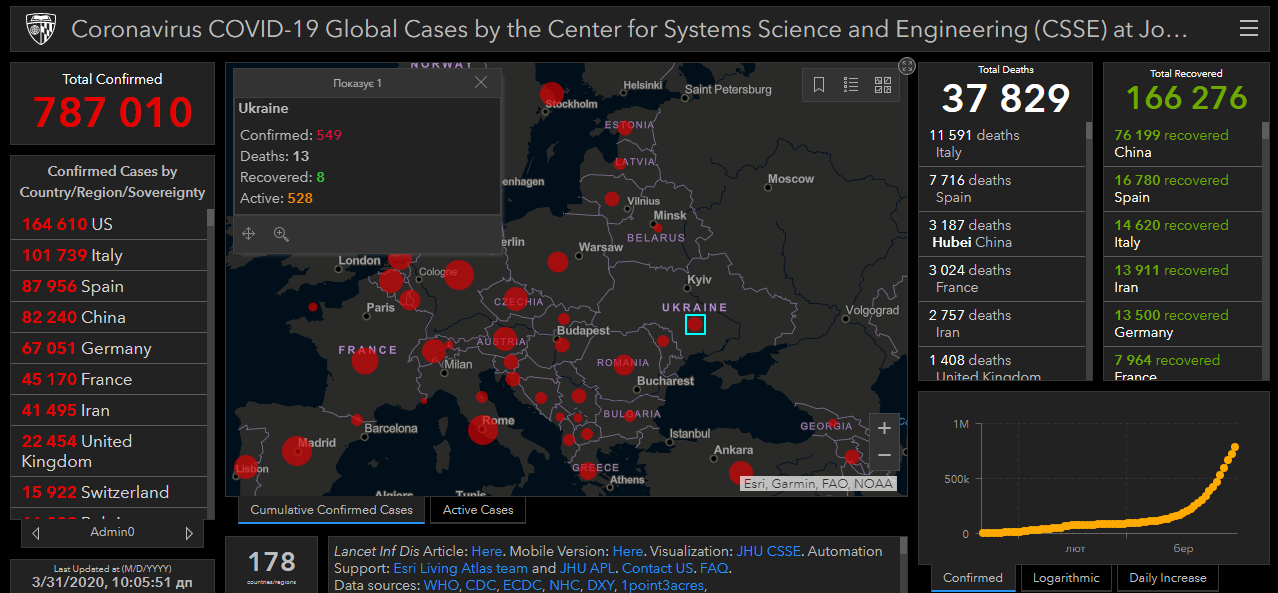This screenshot has height=593, width=1278.
Task: Click the 3 024 deaths France entry
Action: coord(1001,278)
